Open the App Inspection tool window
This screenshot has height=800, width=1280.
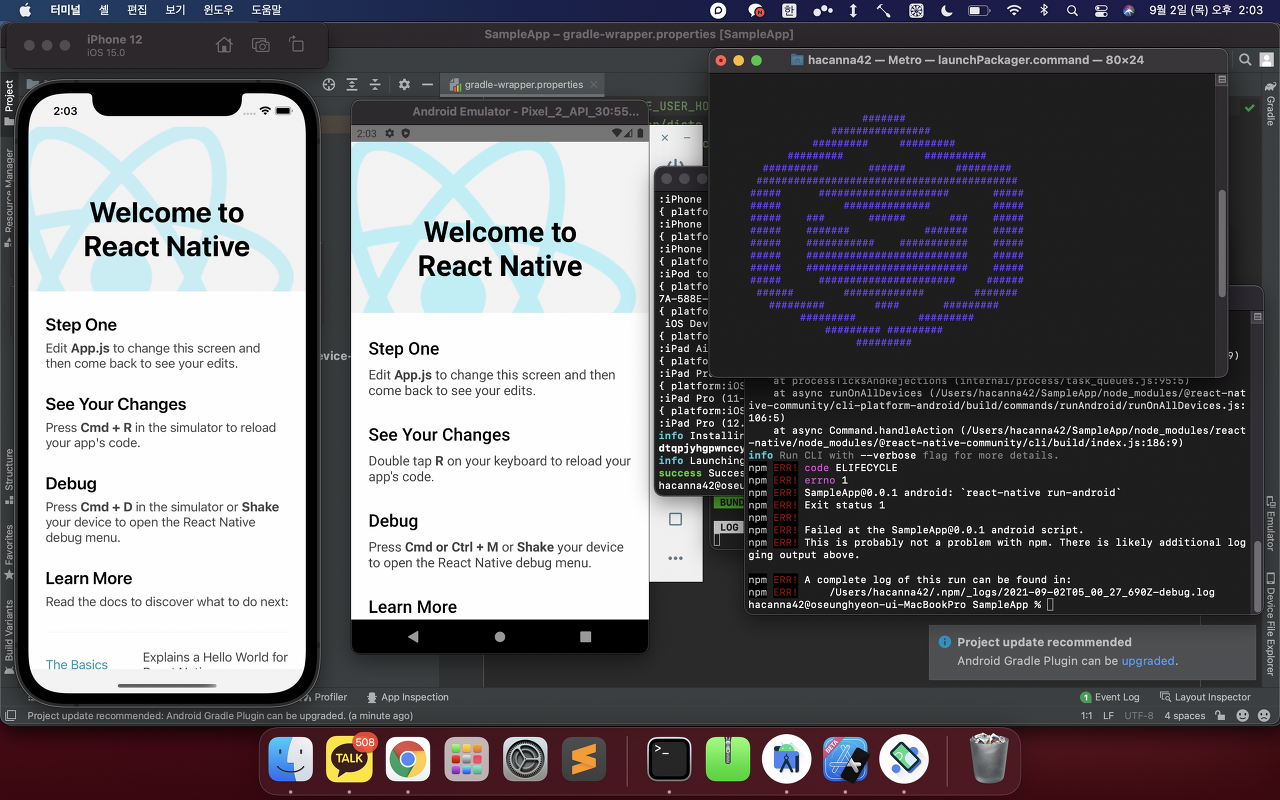point(408,697)
